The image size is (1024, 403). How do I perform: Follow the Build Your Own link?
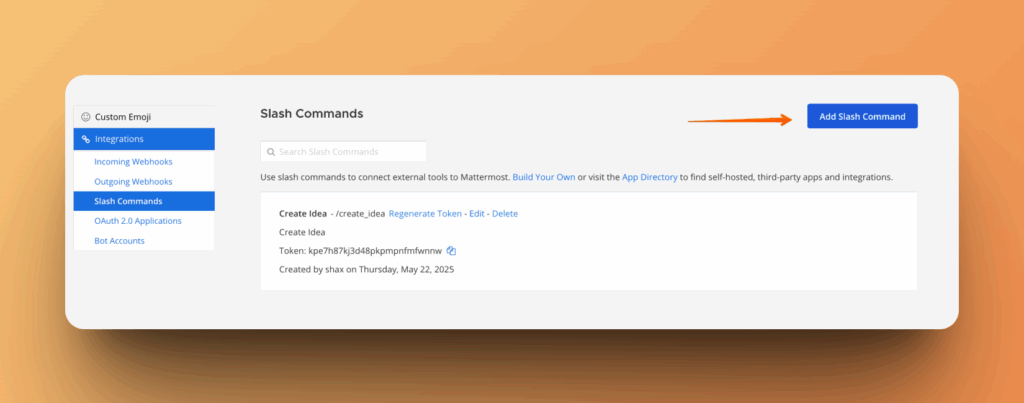click(543, 177)
